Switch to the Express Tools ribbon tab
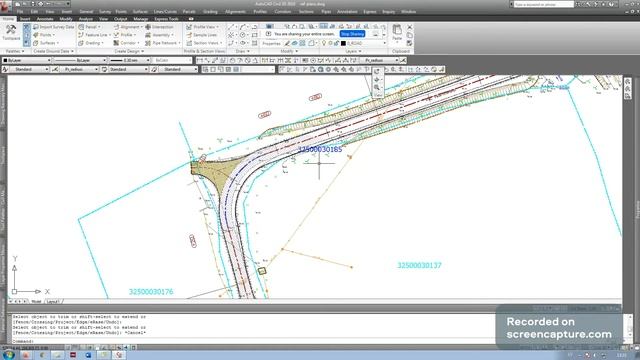 166,19
